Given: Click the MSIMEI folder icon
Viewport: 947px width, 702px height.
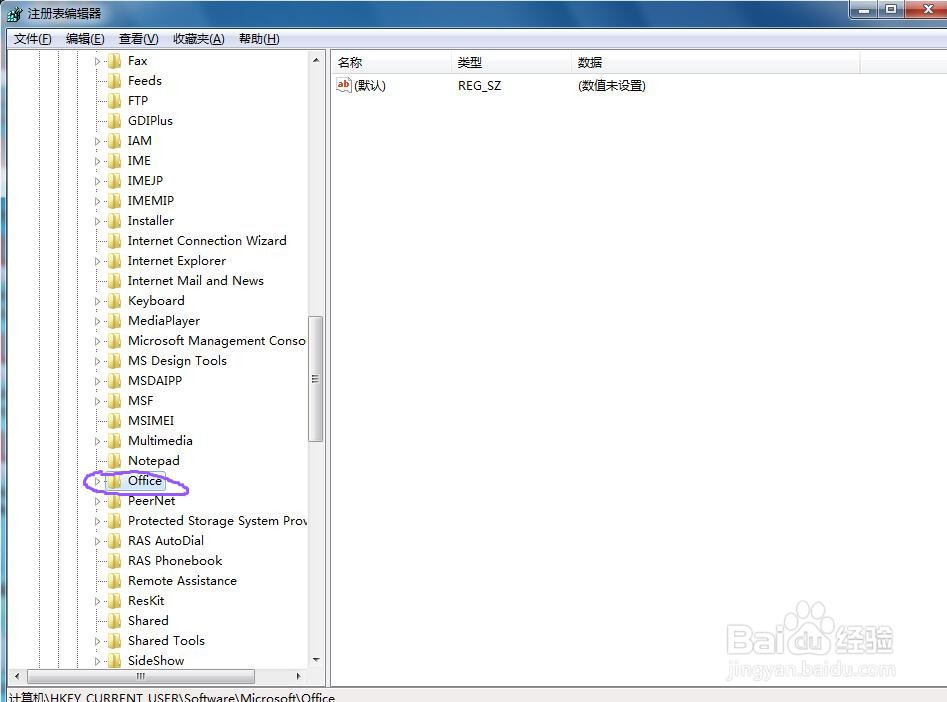Looking at the screenshot, I should [x=115, y=420].
